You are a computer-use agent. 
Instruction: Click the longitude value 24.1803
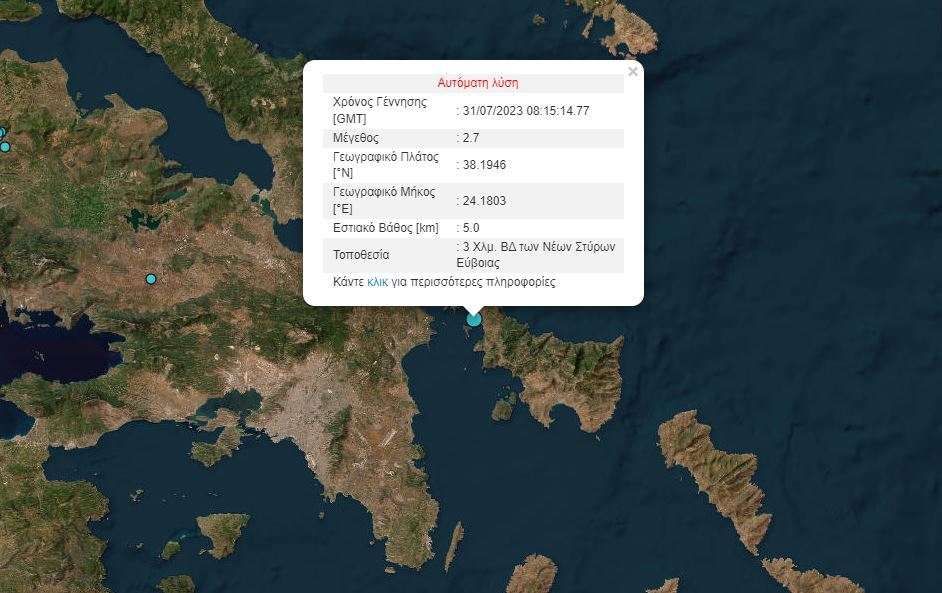[x=484, y=201]
